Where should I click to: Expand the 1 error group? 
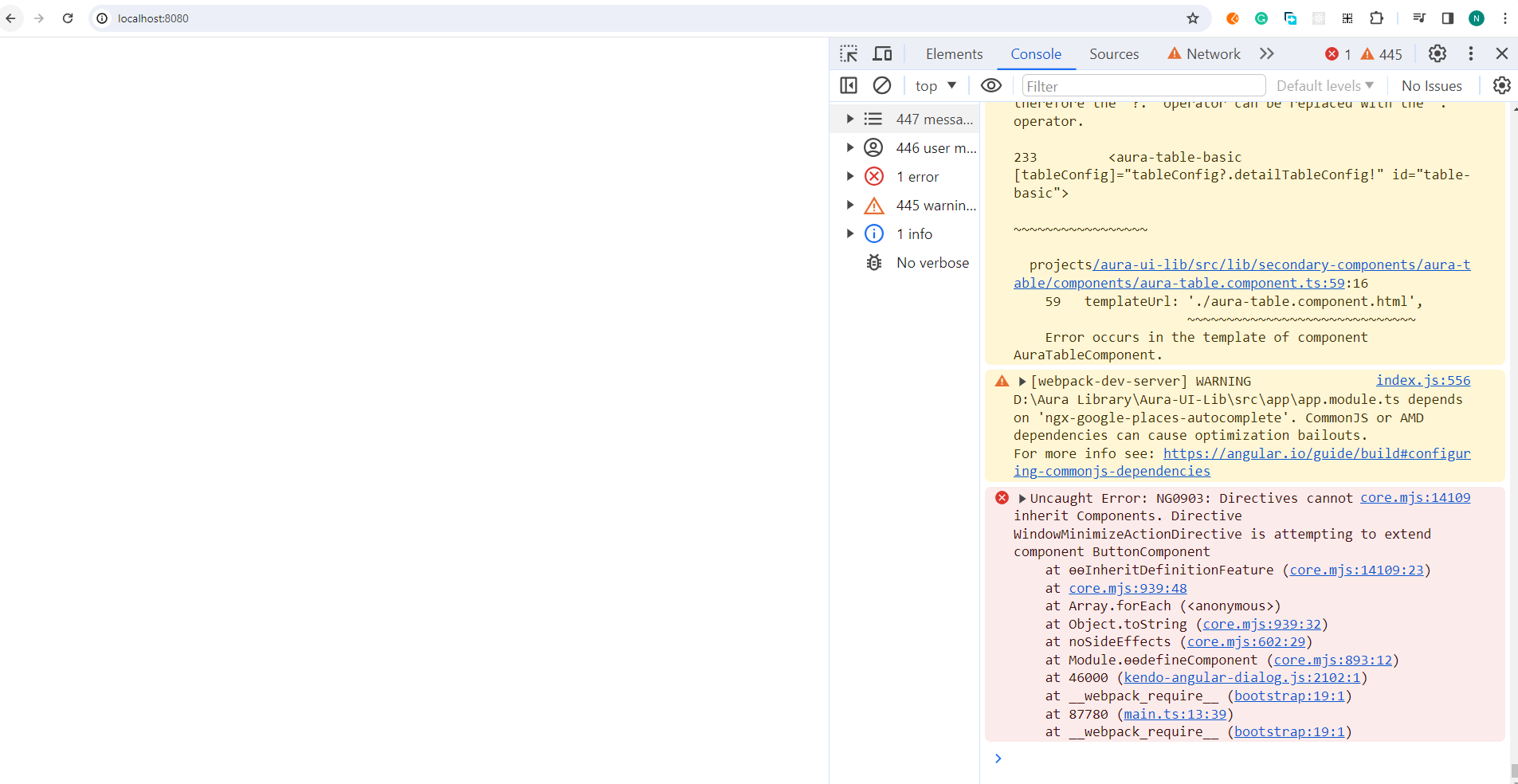coord(850,177)
